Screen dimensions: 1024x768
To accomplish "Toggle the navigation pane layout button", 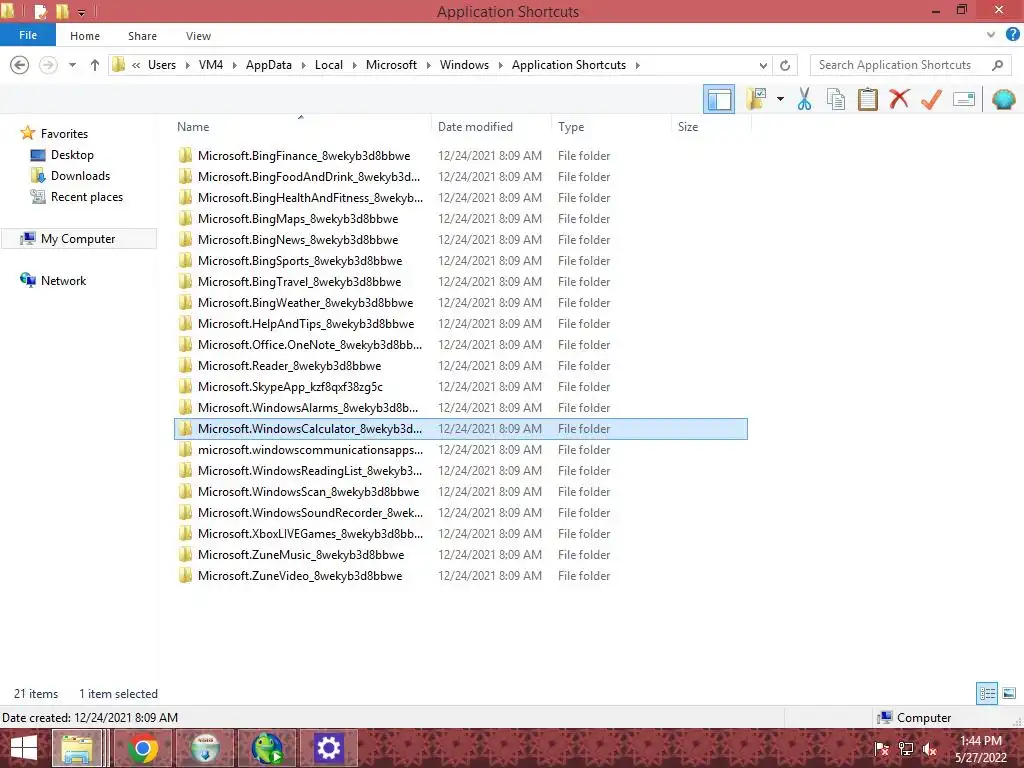I will pos(719,99).
